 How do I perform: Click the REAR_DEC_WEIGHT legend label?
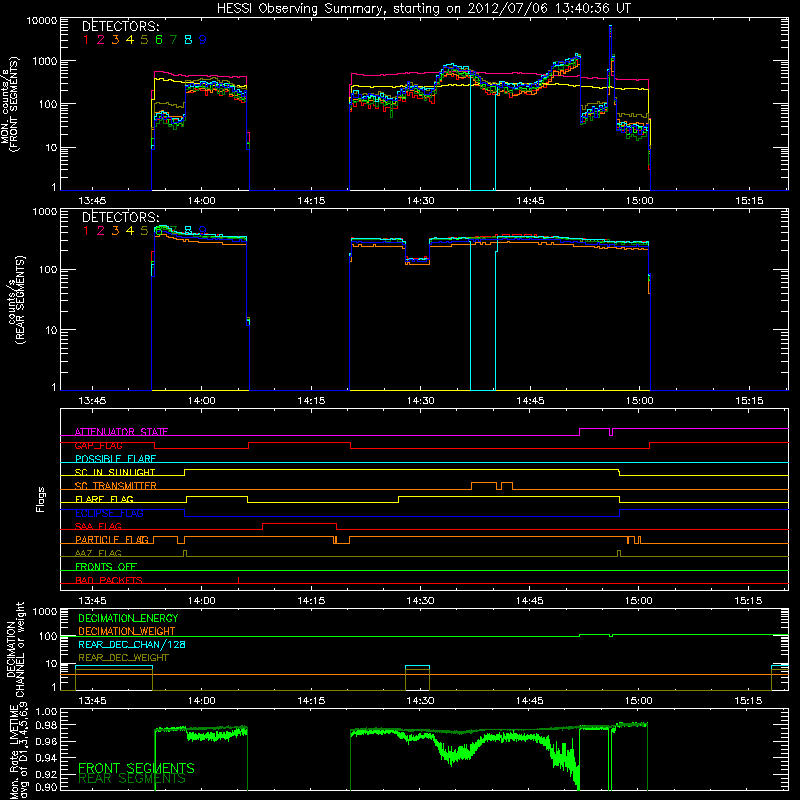click(x=123, y=658)
